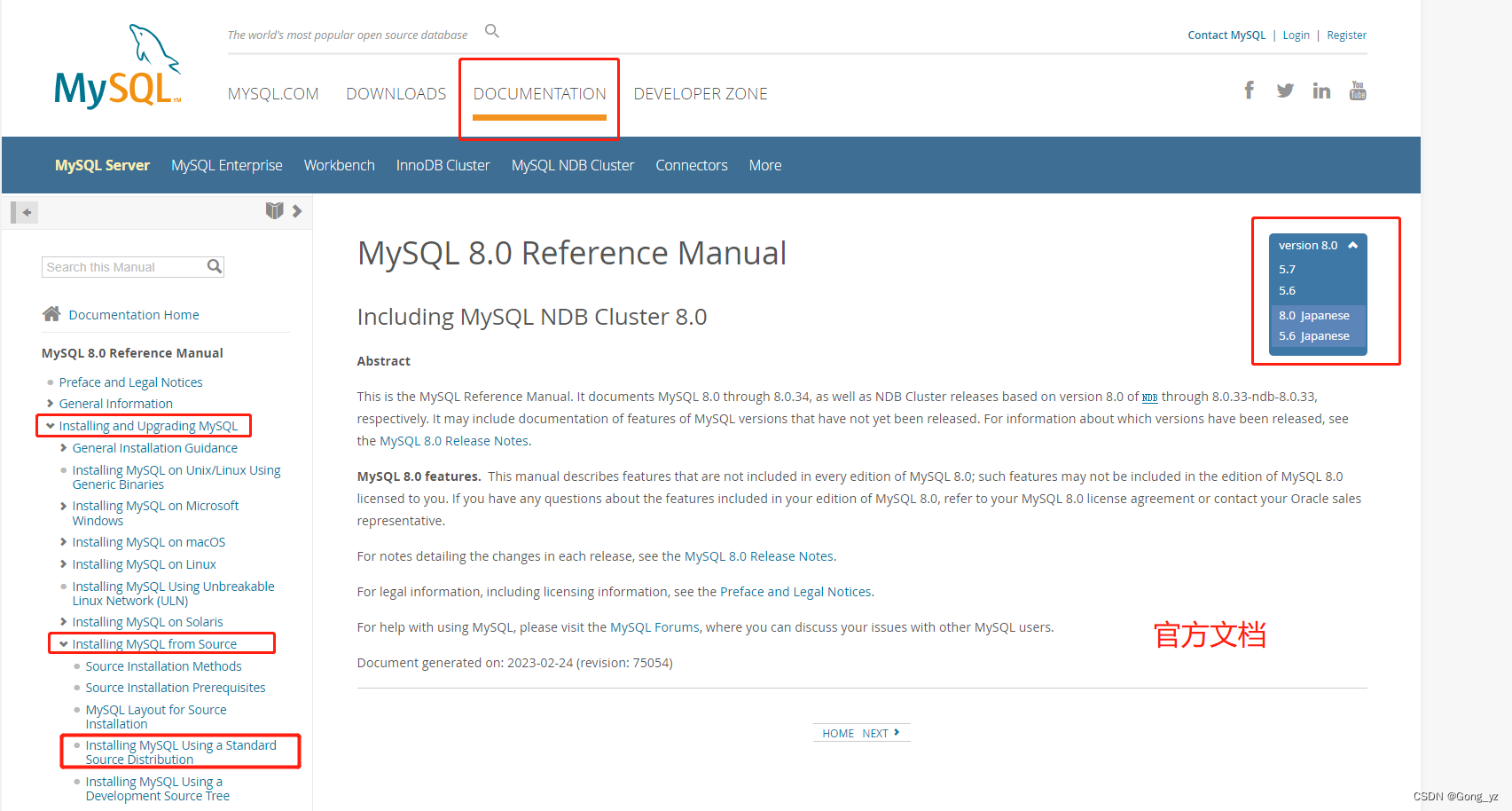
Task: Open Source Installation Methods page
Action: click(x=163, y=666)
